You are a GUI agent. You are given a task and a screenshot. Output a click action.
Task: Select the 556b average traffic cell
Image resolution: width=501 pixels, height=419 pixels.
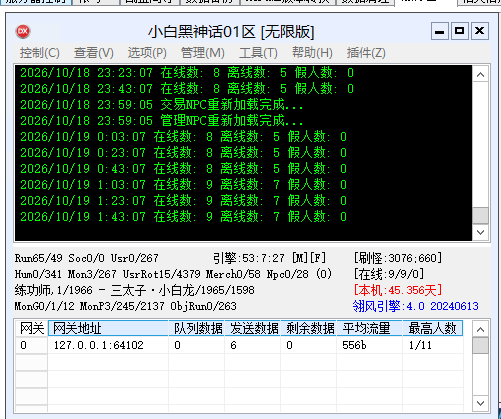pyautogui.click(x=370, y=345)
